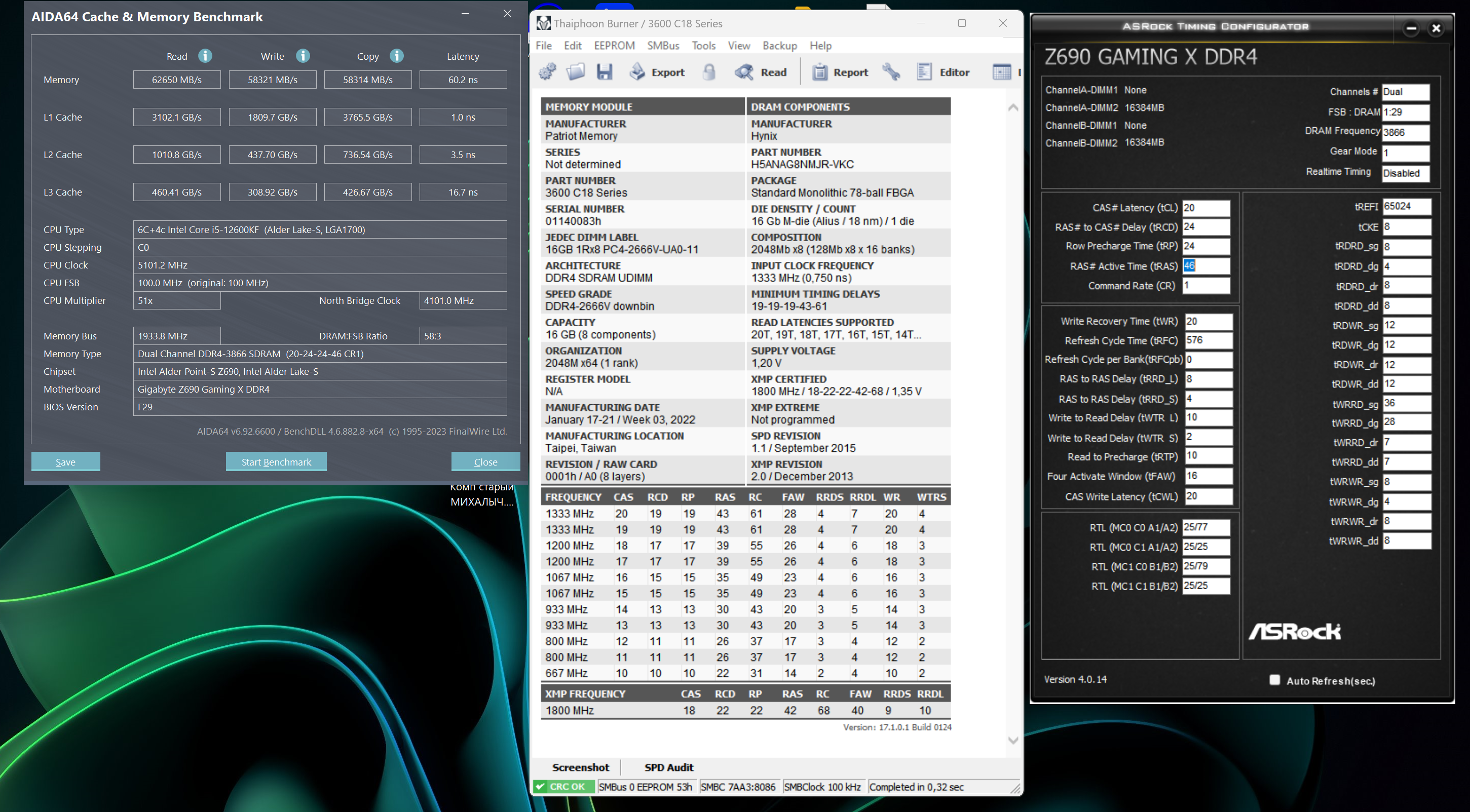Enable the Auto Refresh(sec) checkbox
The height and width of the screenshot is (812, 1470).
[1274, 680]
